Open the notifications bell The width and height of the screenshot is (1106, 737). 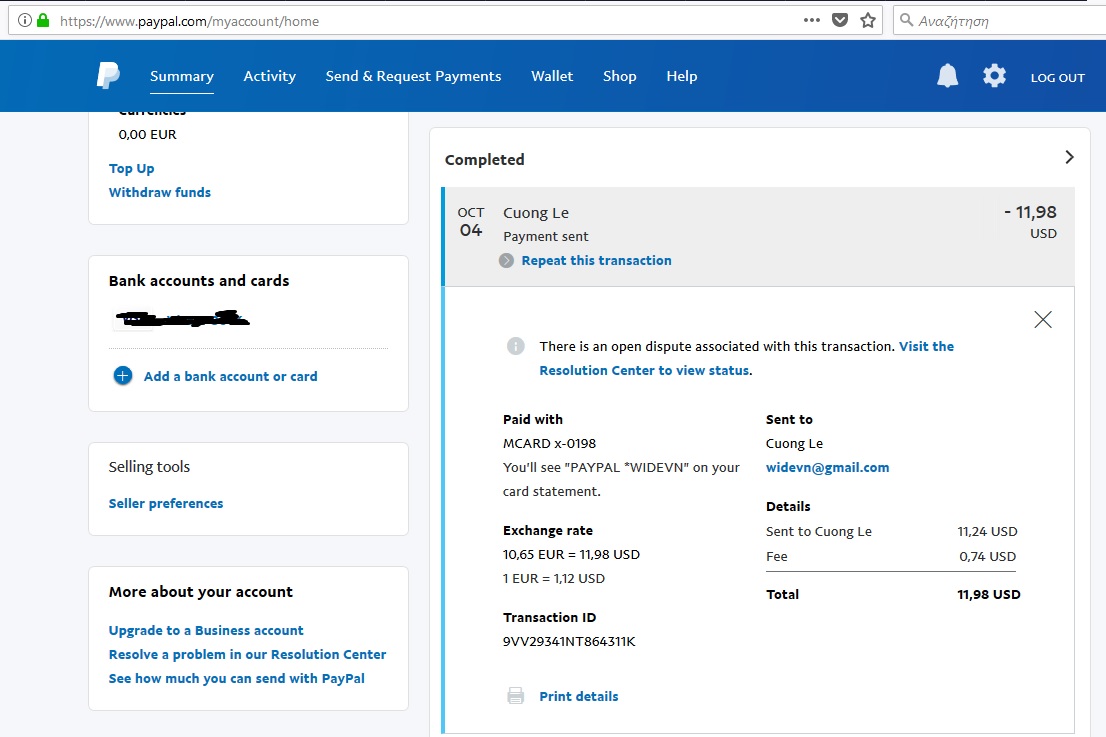coord(947,75)
